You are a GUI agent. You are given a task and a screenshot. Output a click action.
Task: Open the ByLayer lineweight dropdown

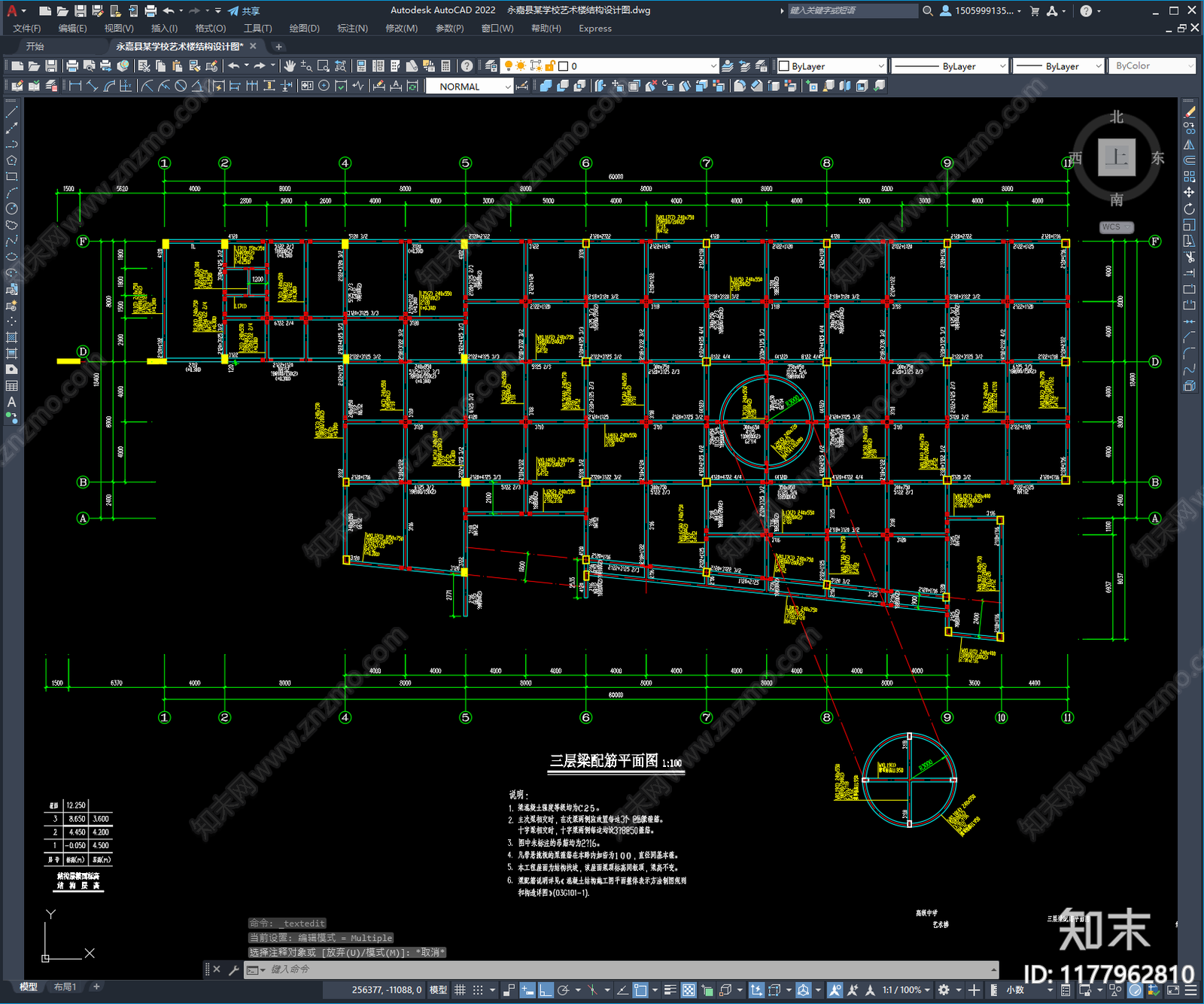pyautogui.click(x=1057, y=66)
